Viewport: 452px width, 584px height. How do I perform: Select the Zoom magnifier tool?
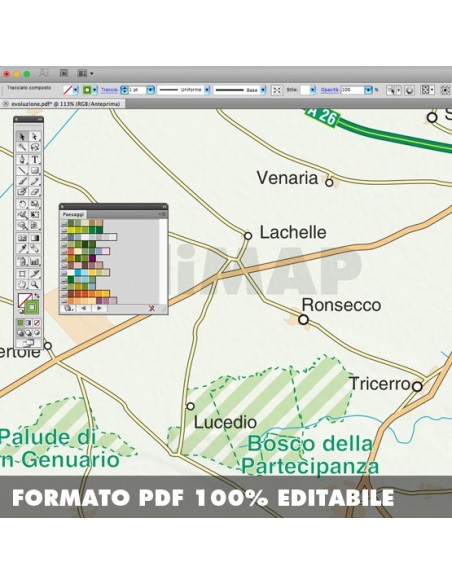point(35,285)
